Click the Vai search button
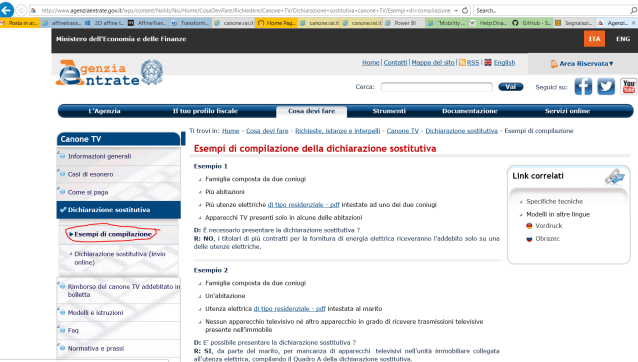The height and width of the screenshot is (362, 638). click(x=511, y=87)
